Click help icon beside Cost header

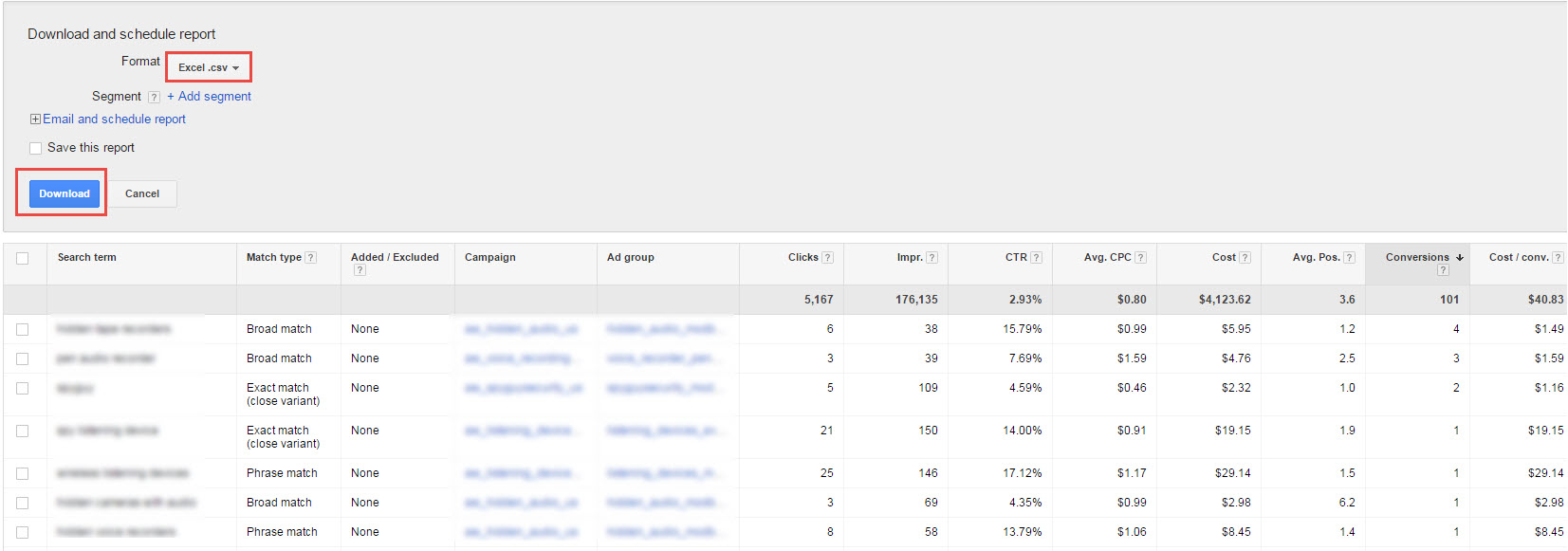click(1245, 258)
